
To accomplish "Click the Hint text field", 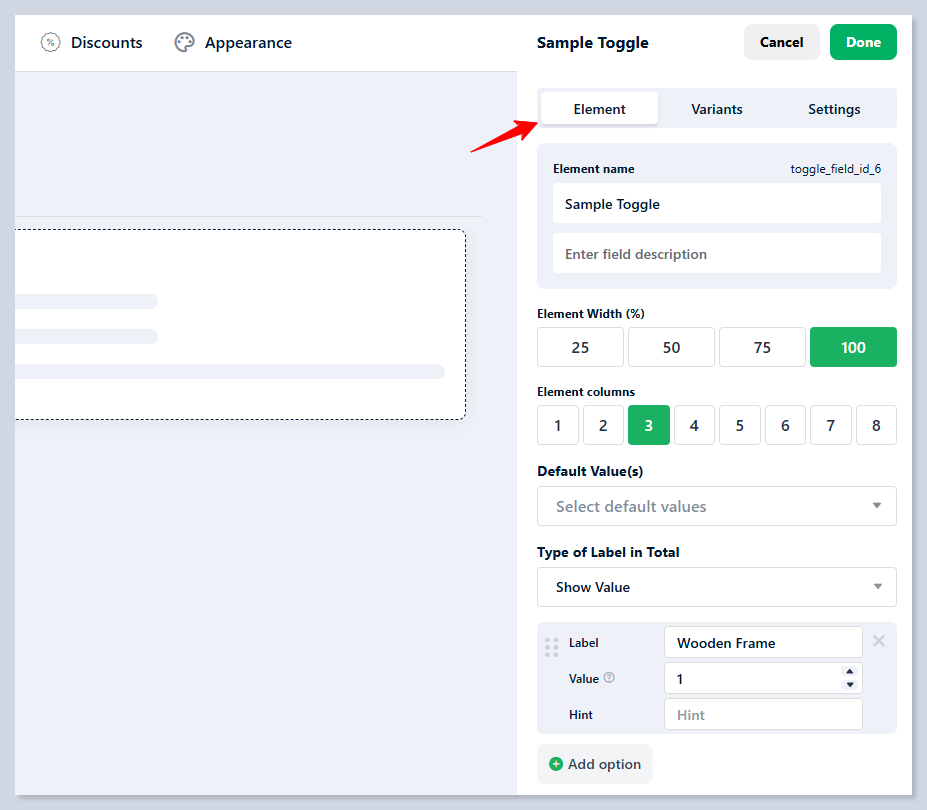I will coord(762,715).
